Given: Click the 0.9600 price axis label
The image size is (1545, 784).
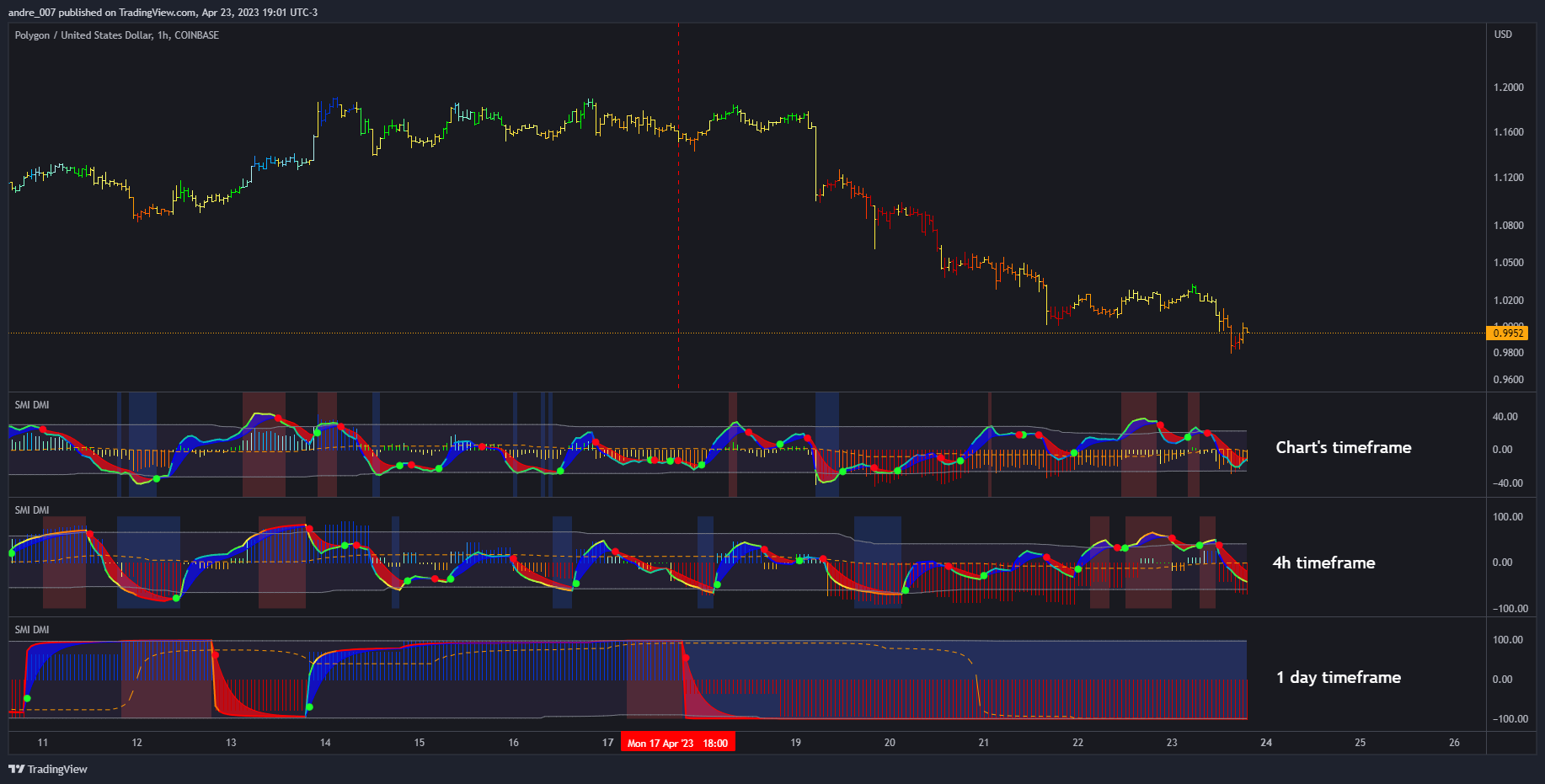Looking at the screenshot, I should point(1508,380).
